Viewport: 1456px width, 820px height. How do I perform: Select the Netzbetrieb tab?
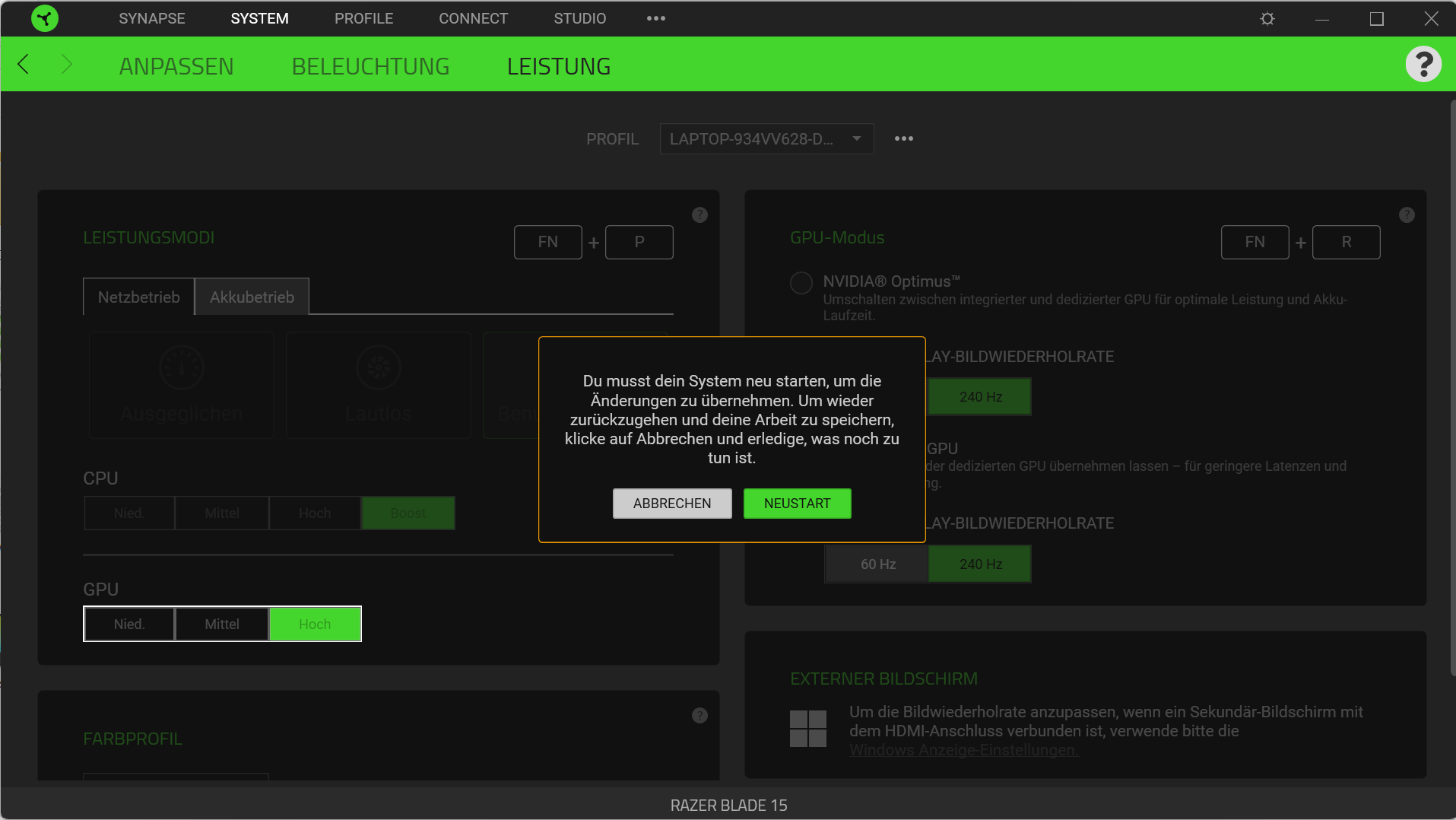(x=139, y=297)
